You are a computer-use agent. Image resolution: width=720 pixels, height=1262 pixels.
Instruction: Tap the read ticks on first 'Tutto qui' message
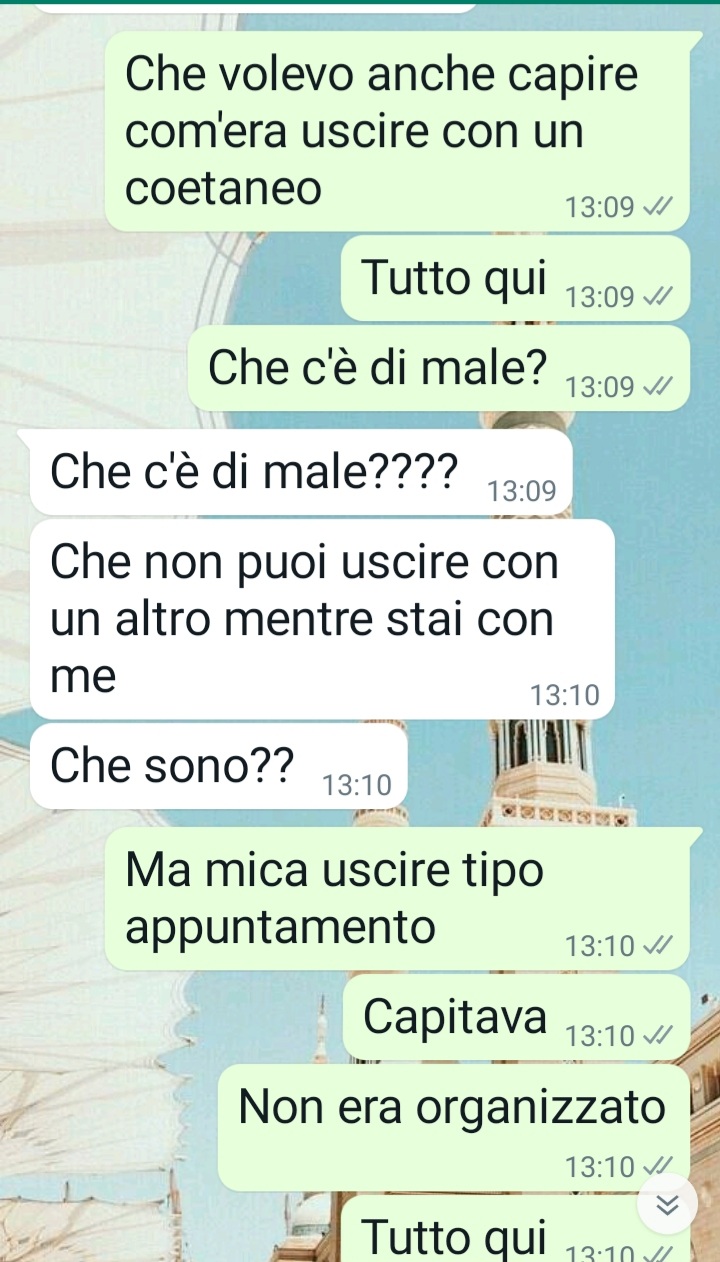[x=657, y=298]
